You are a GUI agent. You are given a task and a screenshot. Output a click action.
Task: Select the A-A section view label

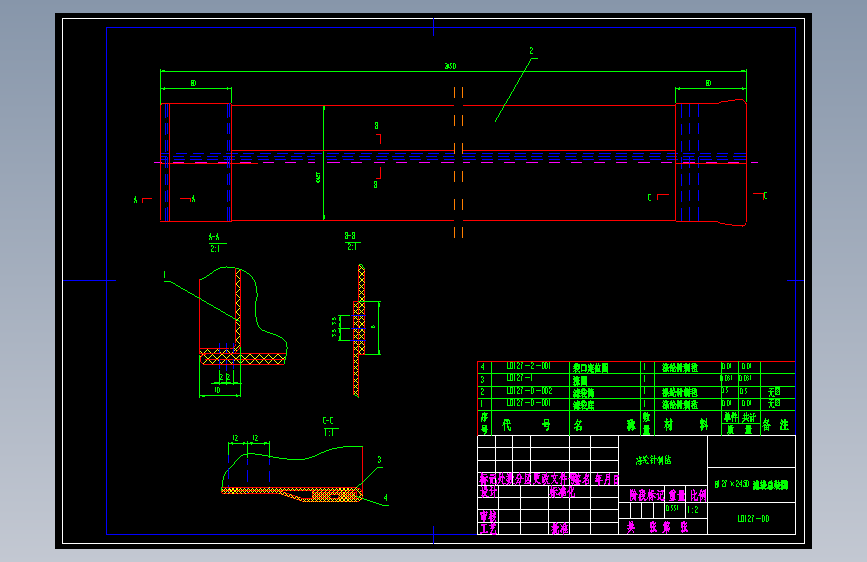tap(215, 237)
